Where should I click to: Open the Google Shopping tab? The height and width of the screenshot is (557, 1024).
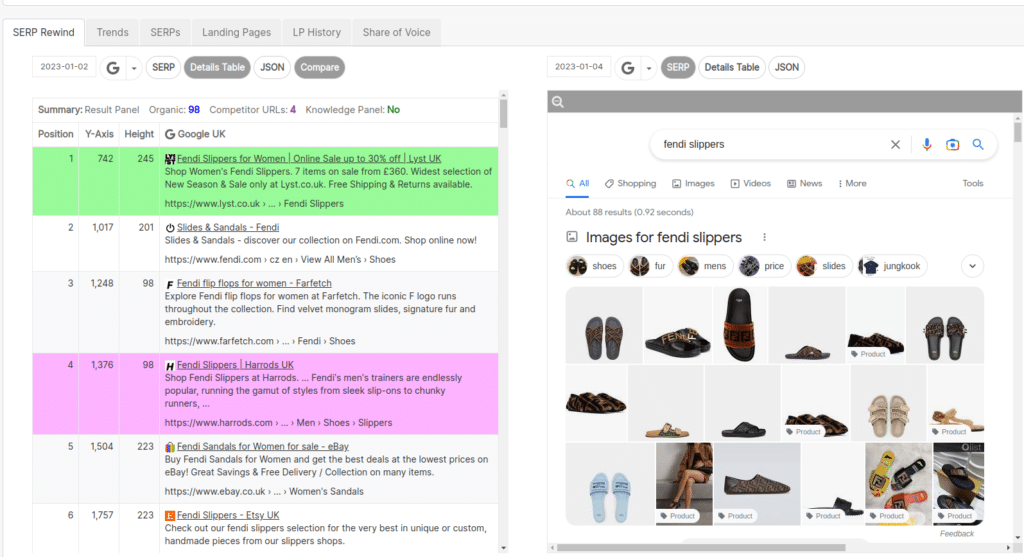[x=630, y=183]
